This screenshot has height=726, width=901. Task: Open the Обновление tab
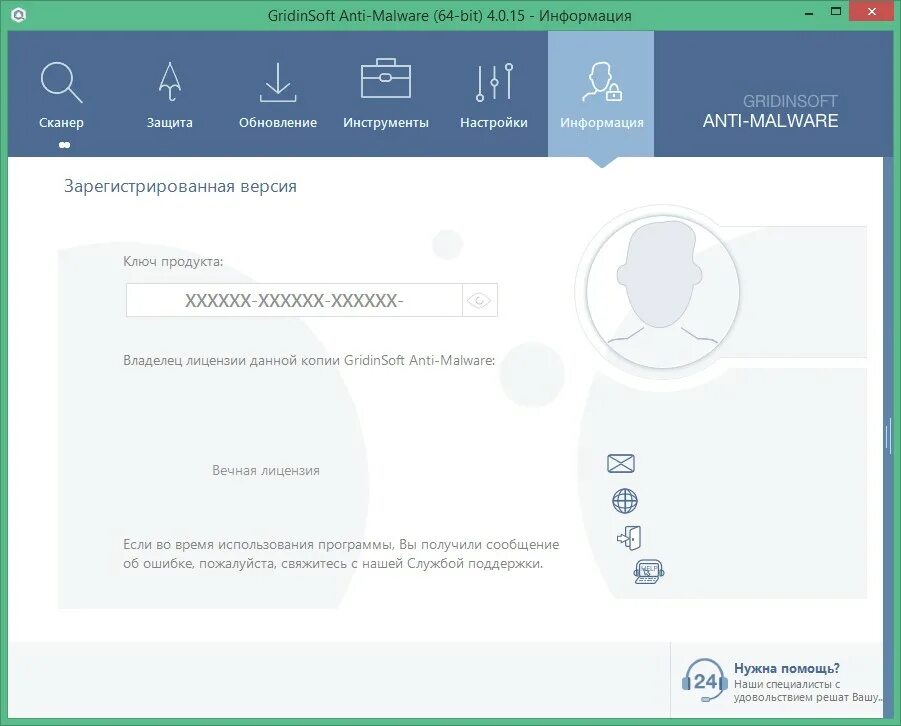[x=278, y=94]
